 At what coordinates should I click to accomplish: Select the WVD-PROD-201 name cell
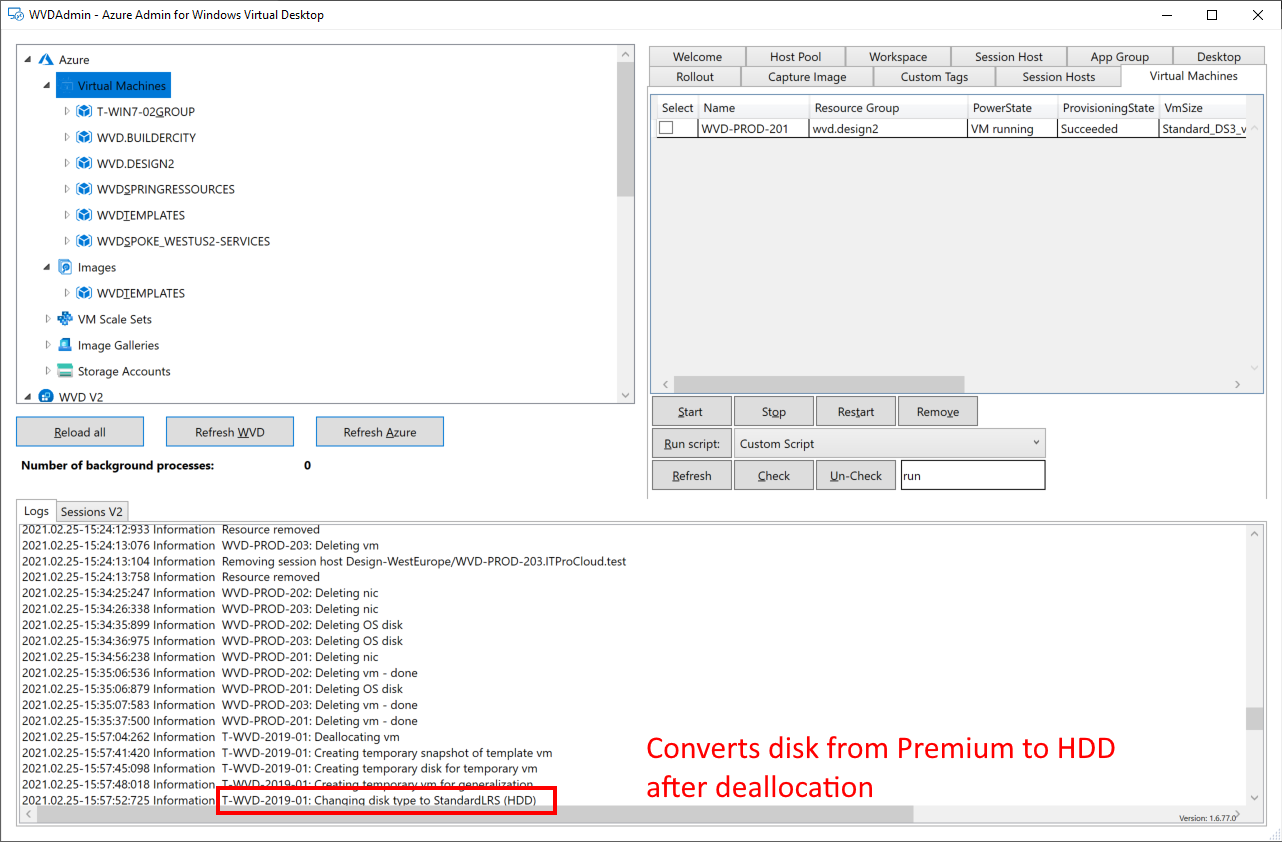point(754,128)
